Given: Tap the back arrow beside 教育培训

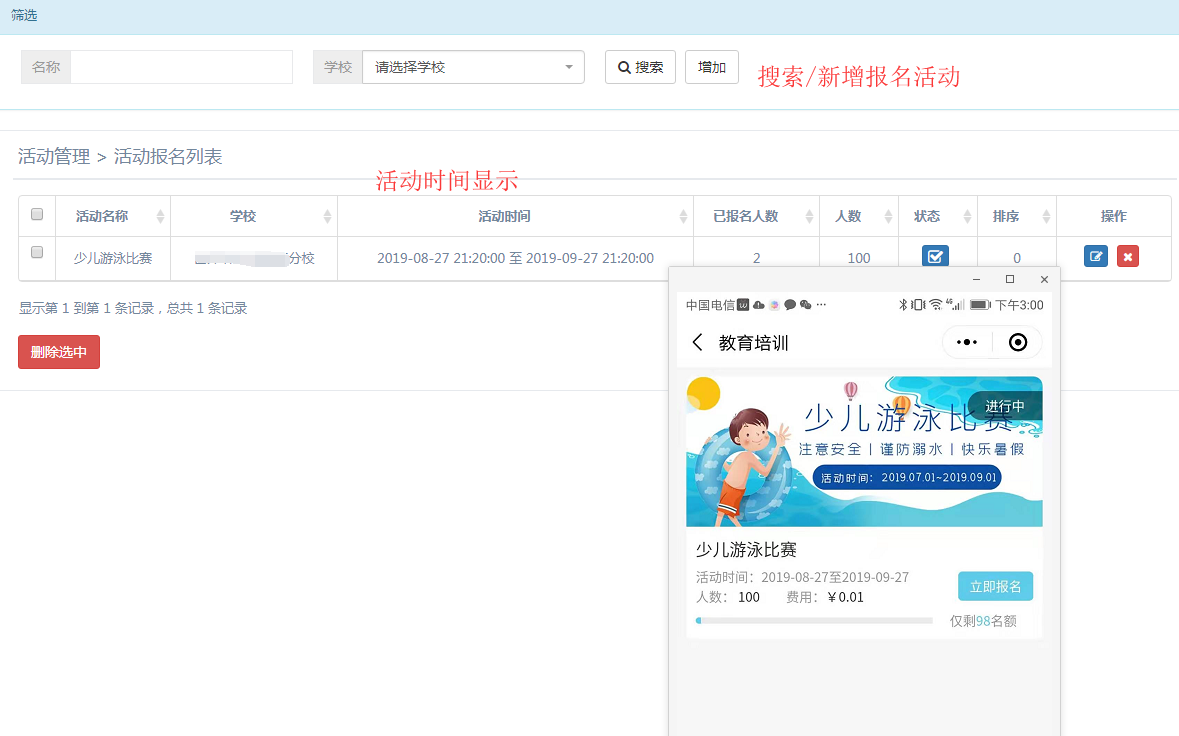Looking at the screenshot, I should coord(697,343).
